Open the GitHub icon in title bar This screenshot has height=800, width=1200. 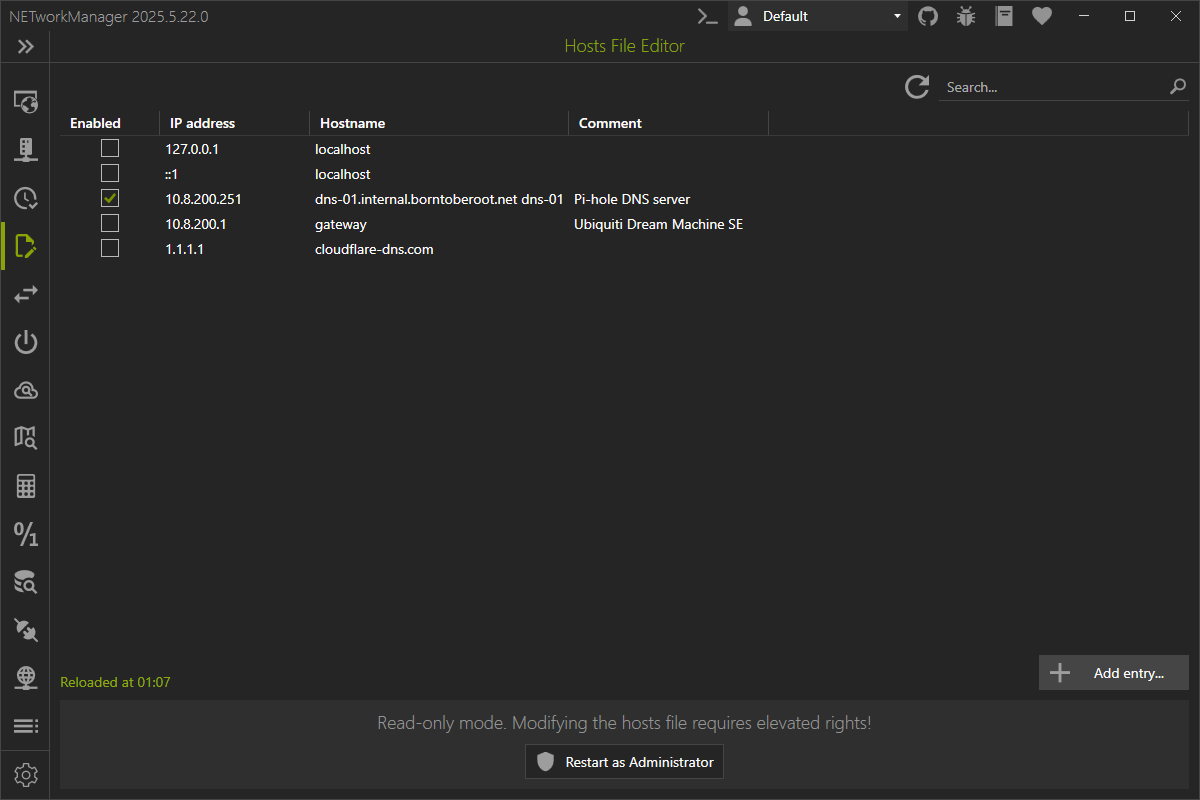pyautogui.click(x=928, y=16)
